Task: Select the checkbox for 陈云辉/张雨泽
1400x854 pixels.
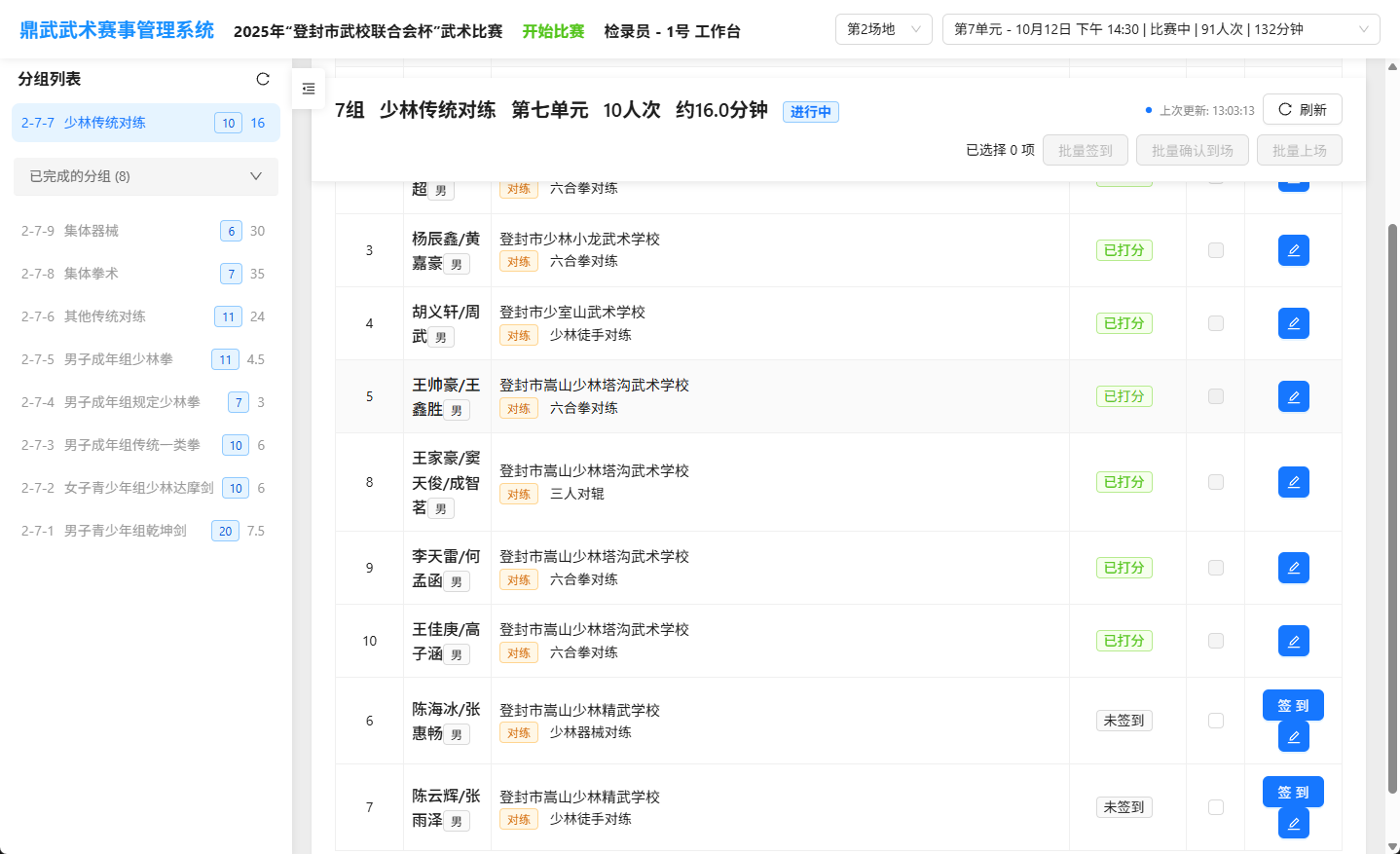Action: point(1215,807)
